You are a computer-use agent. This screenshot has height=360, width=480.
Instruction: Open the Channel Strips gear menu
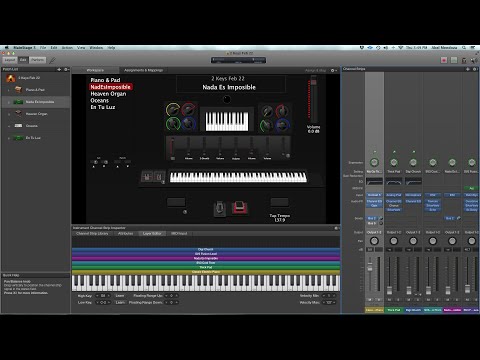[475, 69]
